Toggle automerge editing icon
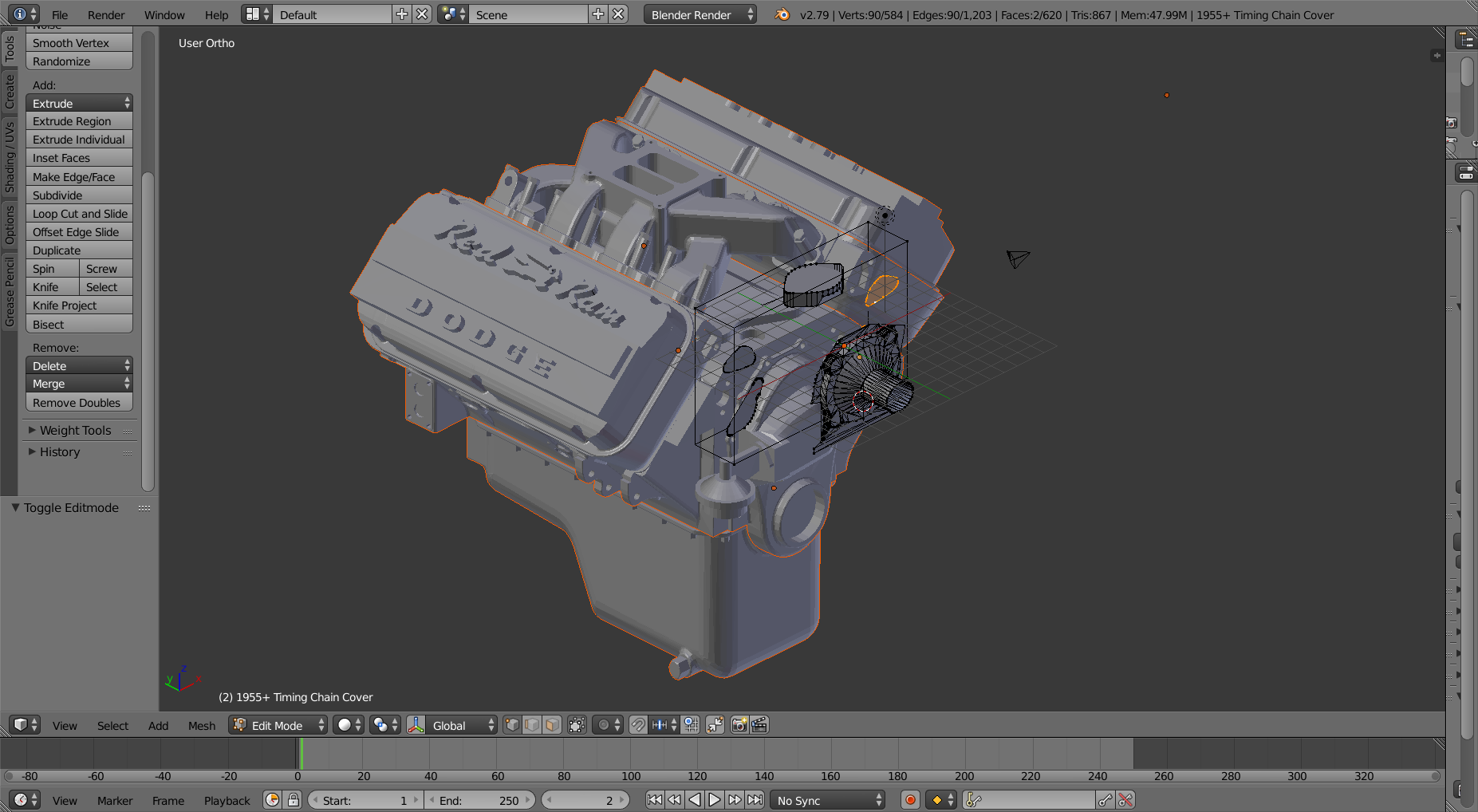Screen dimensions: 1478x812 pos(715,725)
